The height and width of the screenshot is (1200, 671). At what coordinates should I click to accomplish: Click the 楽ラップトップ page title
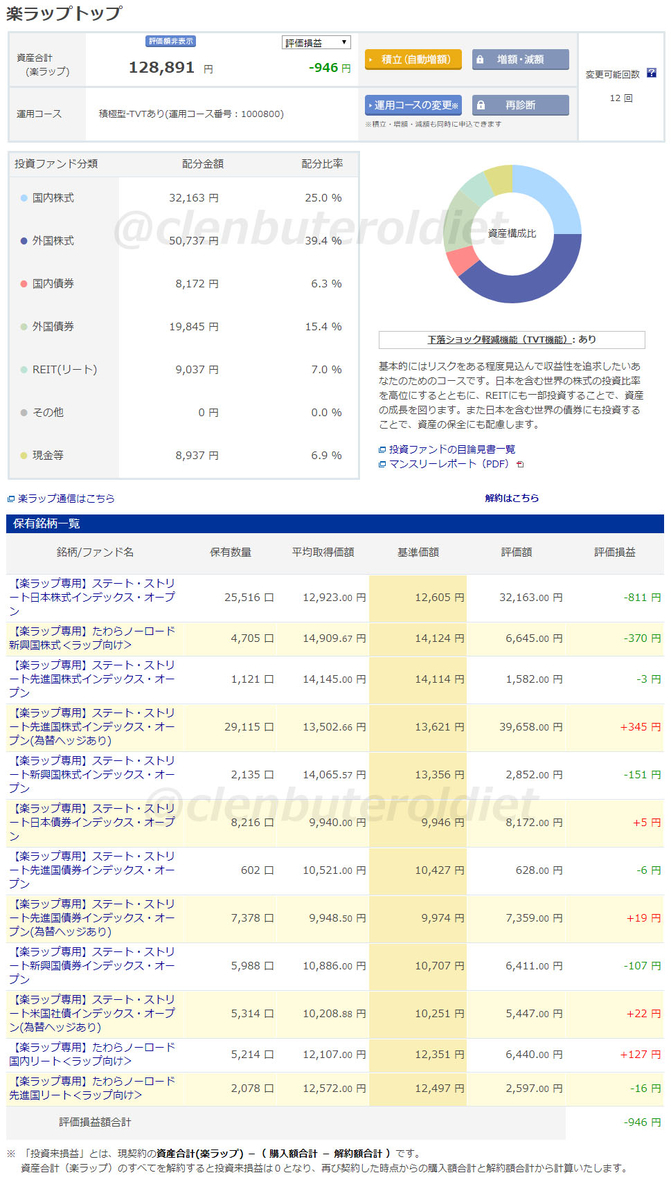tap(65, 13)
